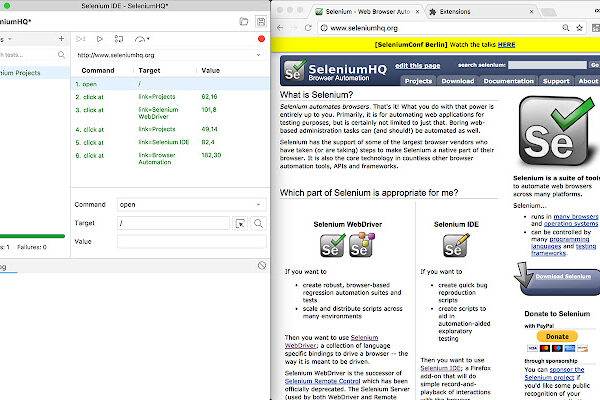Select target in page icon

240,224
